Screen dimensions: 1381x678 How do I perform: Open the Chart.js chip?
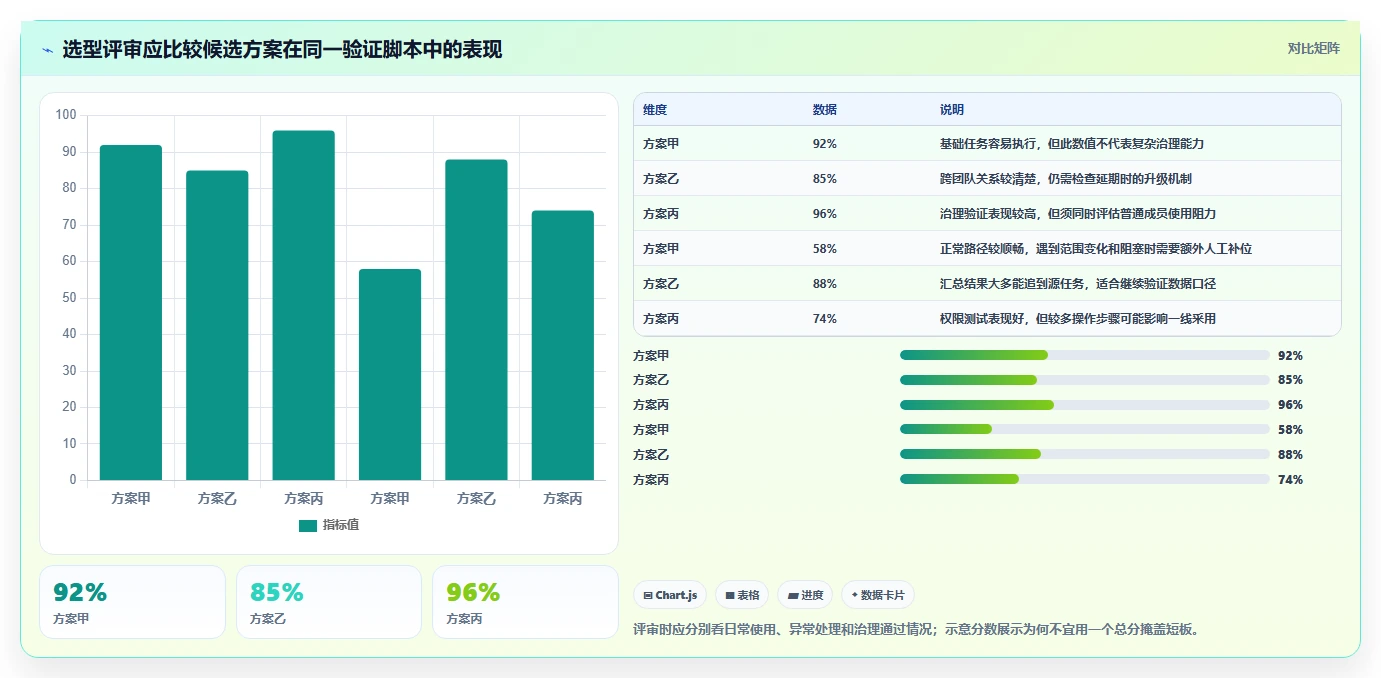coord(670,595)
